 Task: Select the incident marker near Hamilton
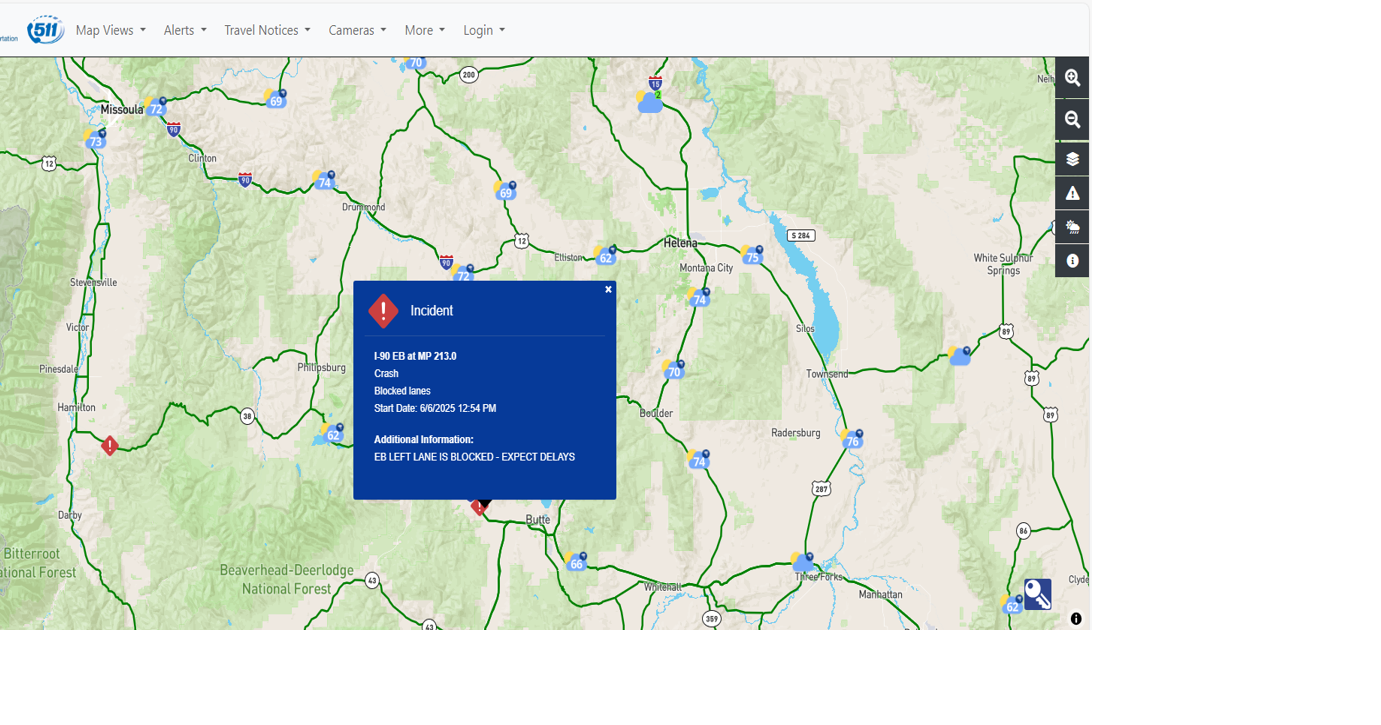point(110,445)
